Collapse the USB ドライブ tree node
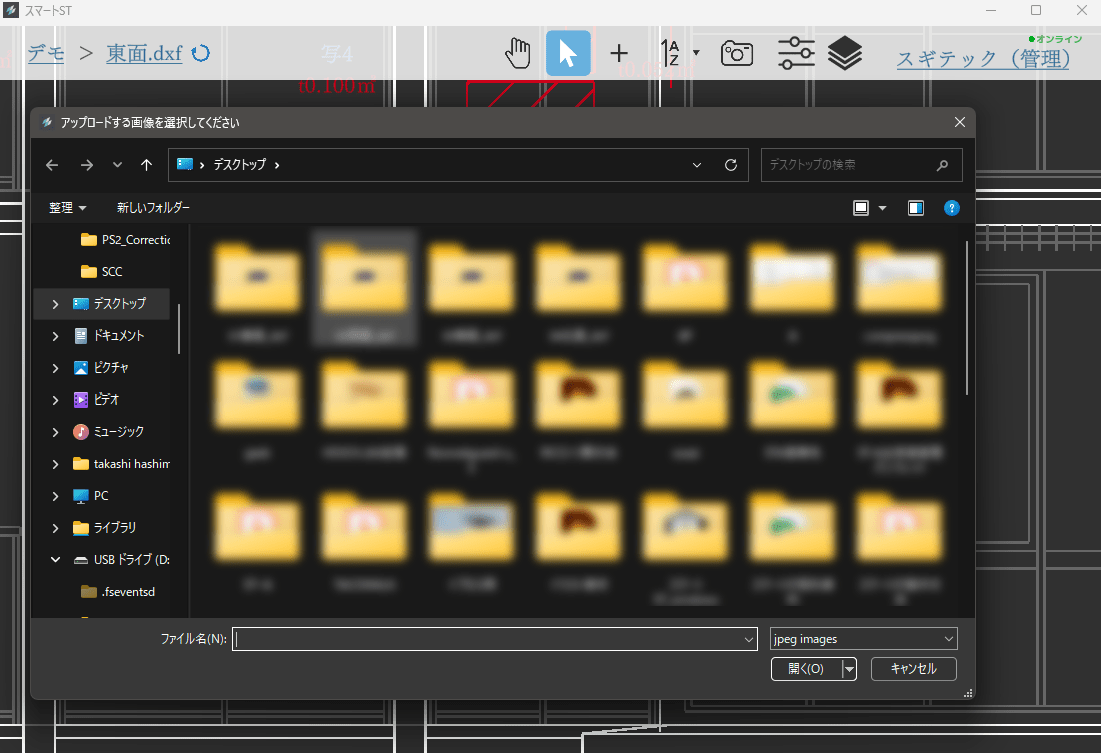The width and height of the screenshot is (1101, 753). [56, 560]
